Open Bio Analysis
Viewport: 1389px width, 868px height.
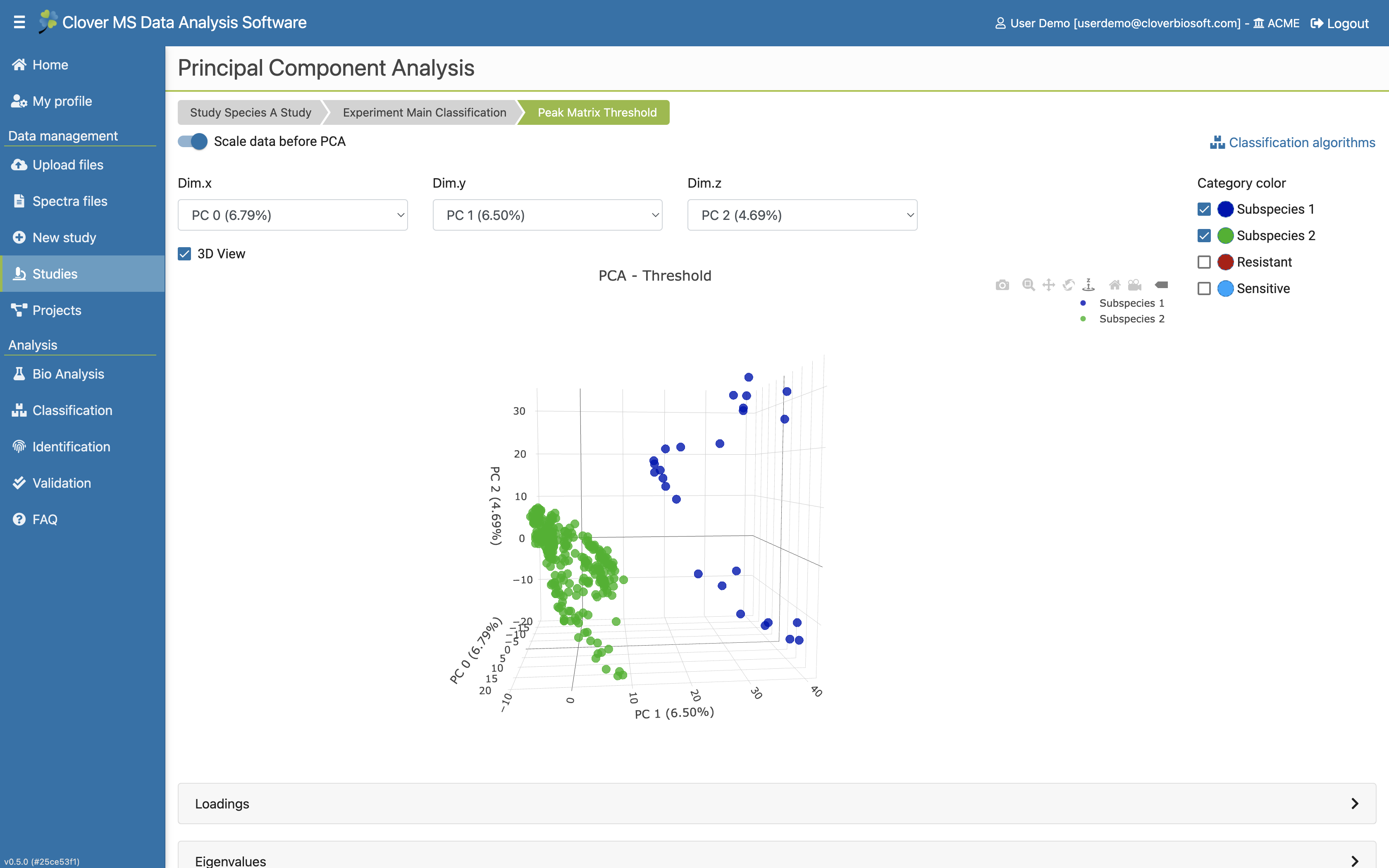83,374
